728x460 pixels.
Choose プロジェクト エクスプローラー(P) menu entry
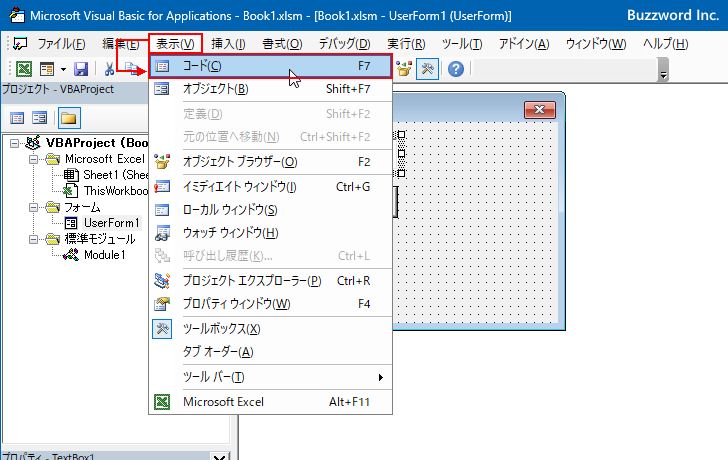271,281
